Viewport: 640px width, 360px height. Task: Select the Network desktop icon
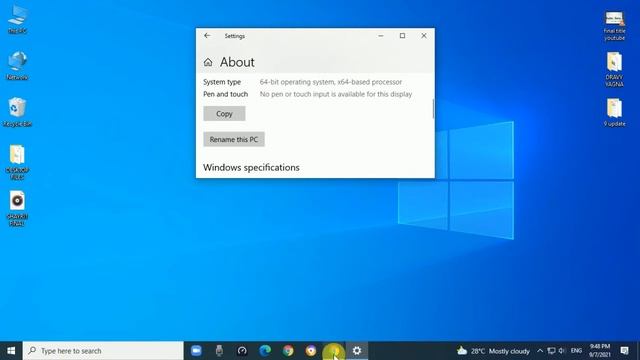click(18, 65)
